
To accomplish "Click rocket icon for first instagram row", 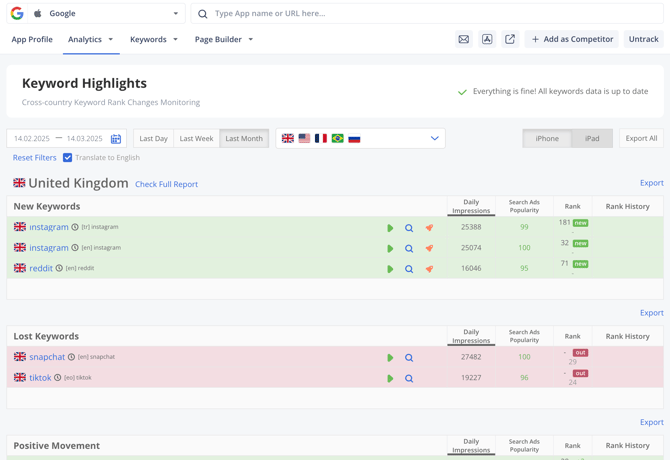I will coord(429,228).
